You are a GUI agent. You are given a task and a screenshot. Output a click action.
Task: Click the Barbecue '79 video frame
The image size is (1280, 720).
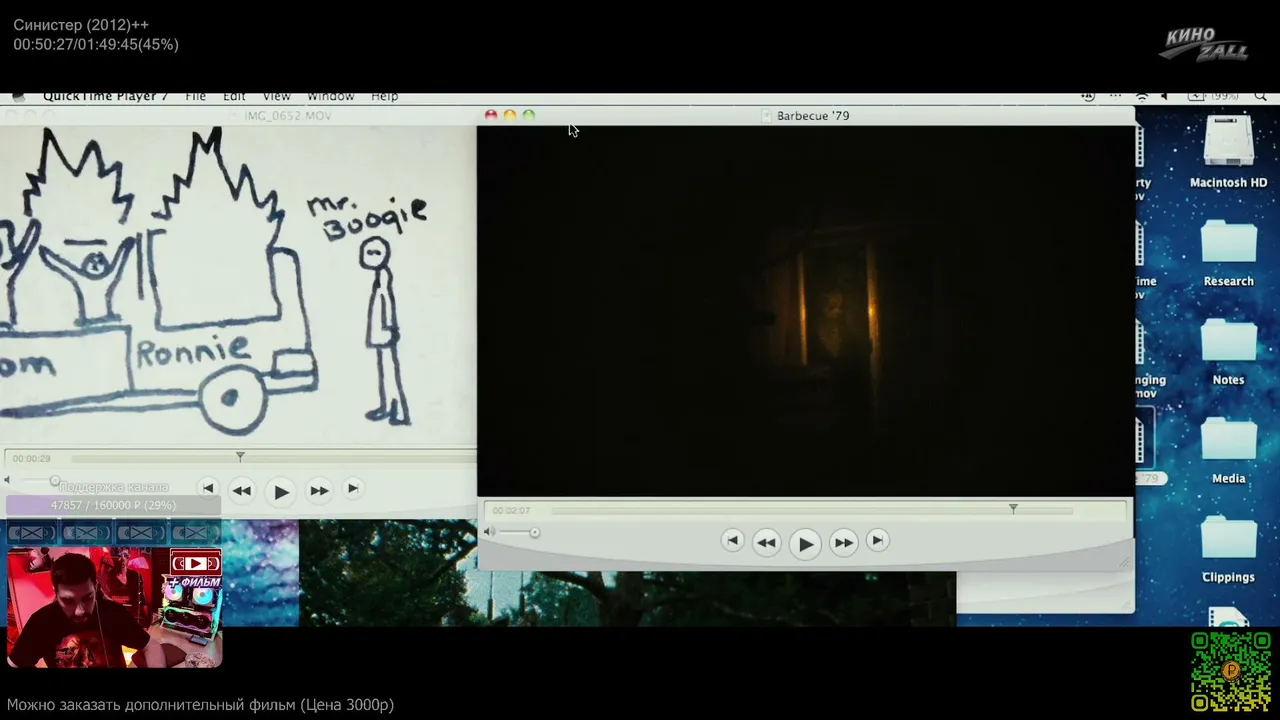click(x=806, y=311)
